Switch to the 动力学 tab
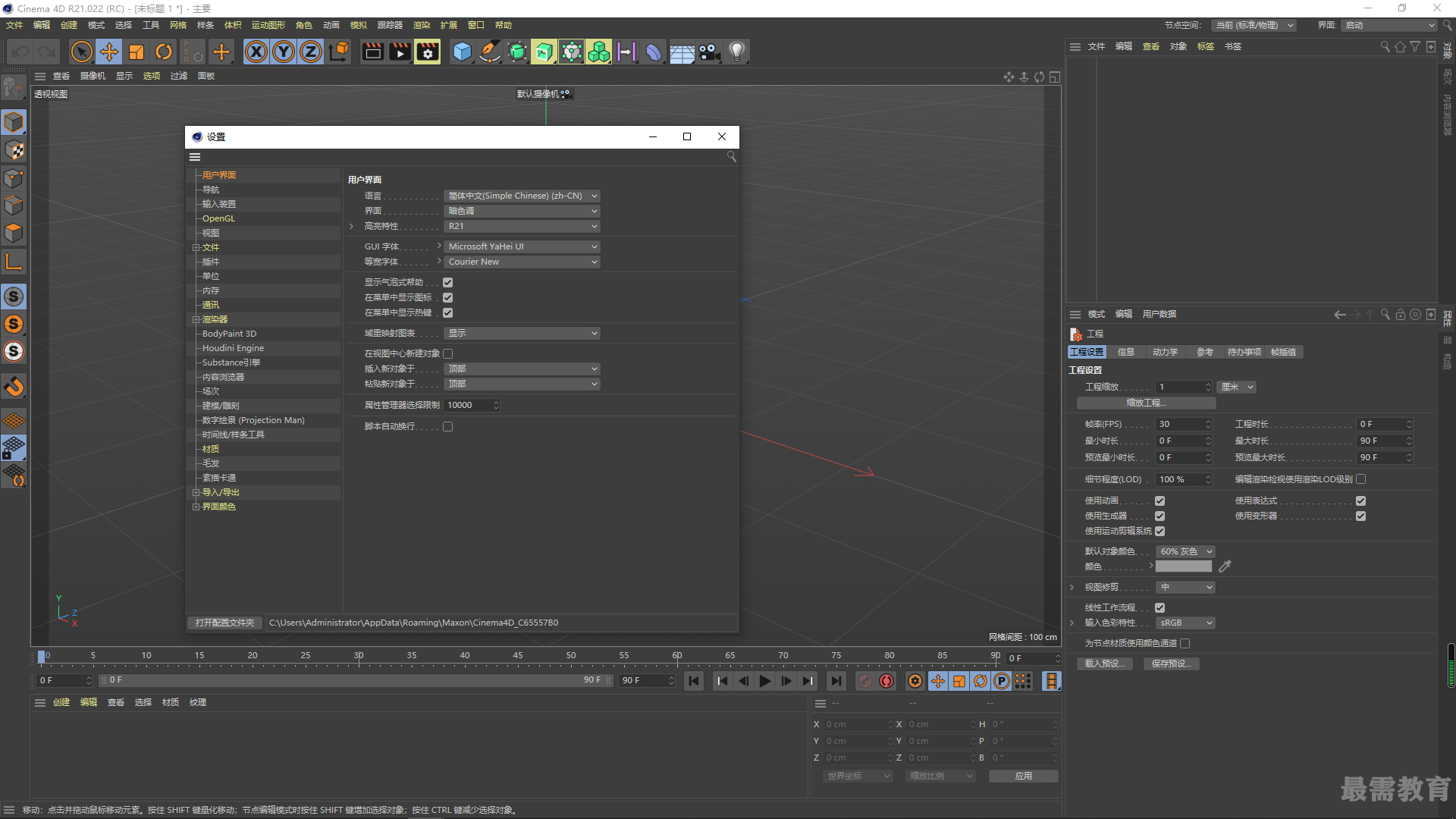Image resolution: width=1456 pixels, height=819 pixels. 1165,352
